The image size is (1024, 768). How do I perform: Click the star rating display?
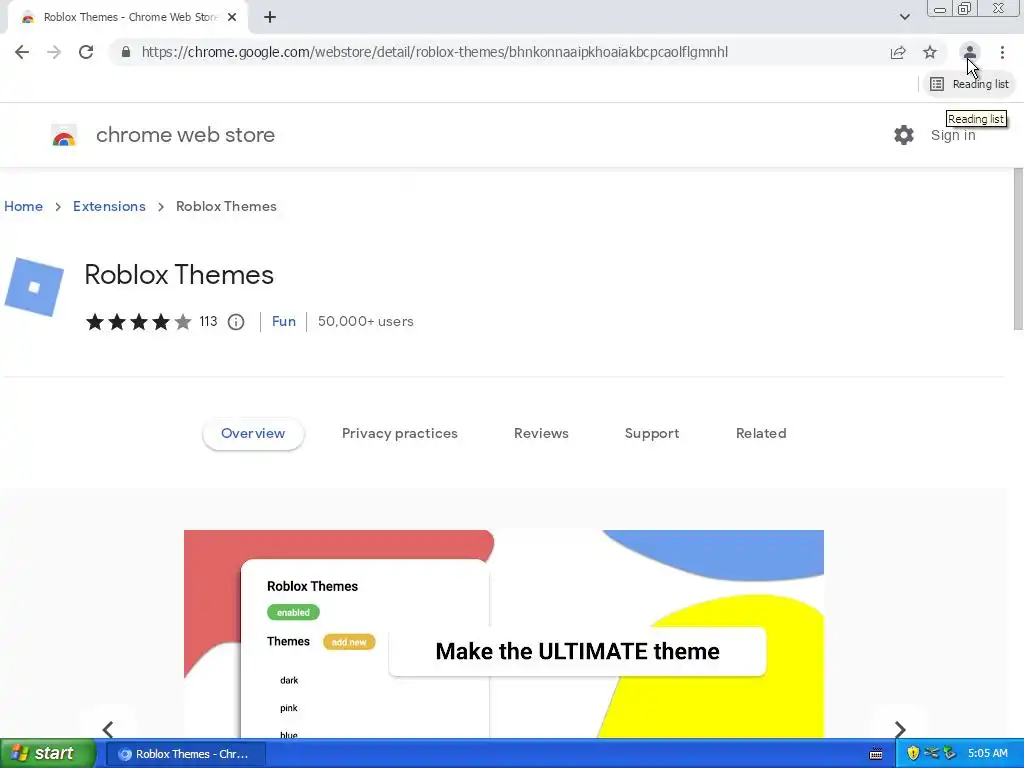[x=138, y=321]
